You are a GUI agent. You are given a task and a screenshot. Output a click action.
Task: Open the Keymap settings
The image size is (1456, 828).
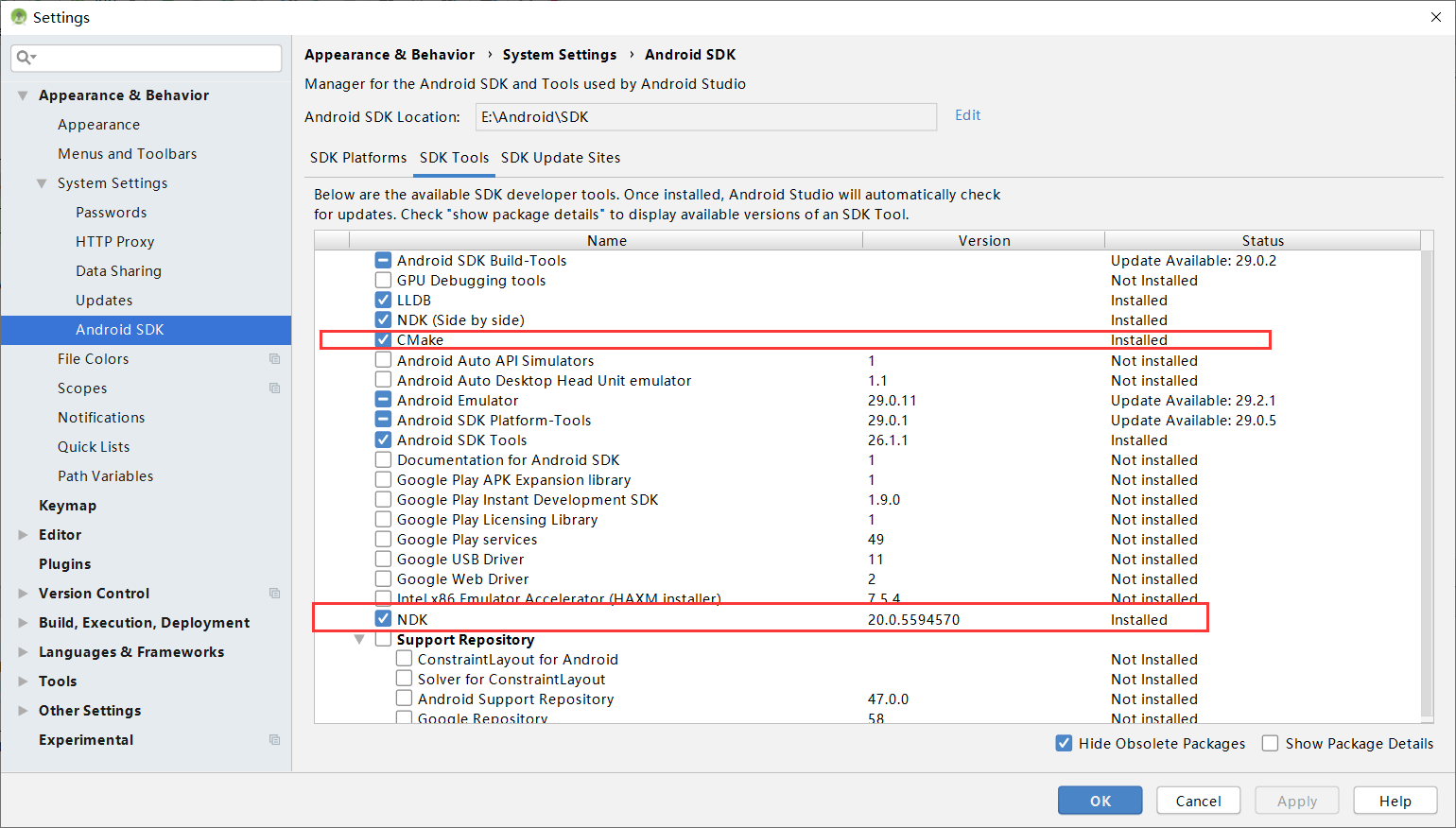[x=67, y=506]
